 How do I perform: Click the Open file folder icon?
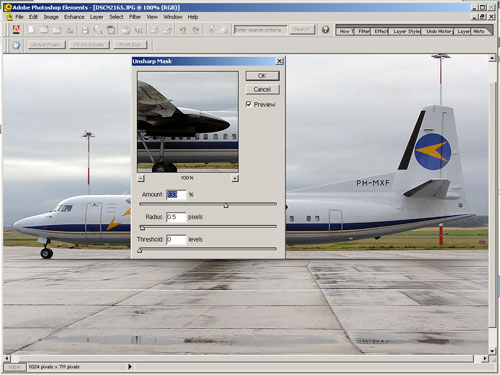44,30
